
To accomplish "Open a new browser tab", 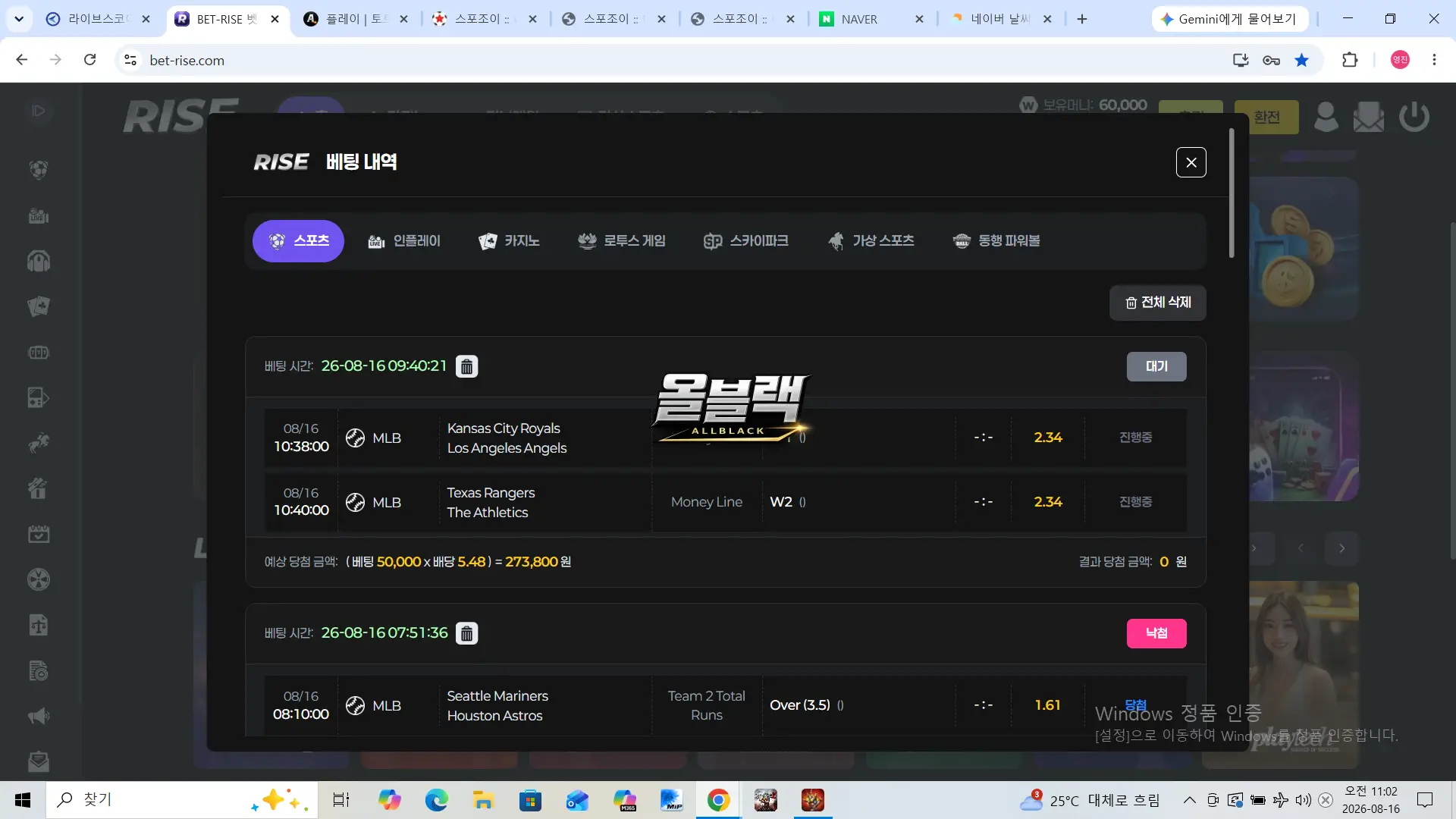I will point(1082,19).
